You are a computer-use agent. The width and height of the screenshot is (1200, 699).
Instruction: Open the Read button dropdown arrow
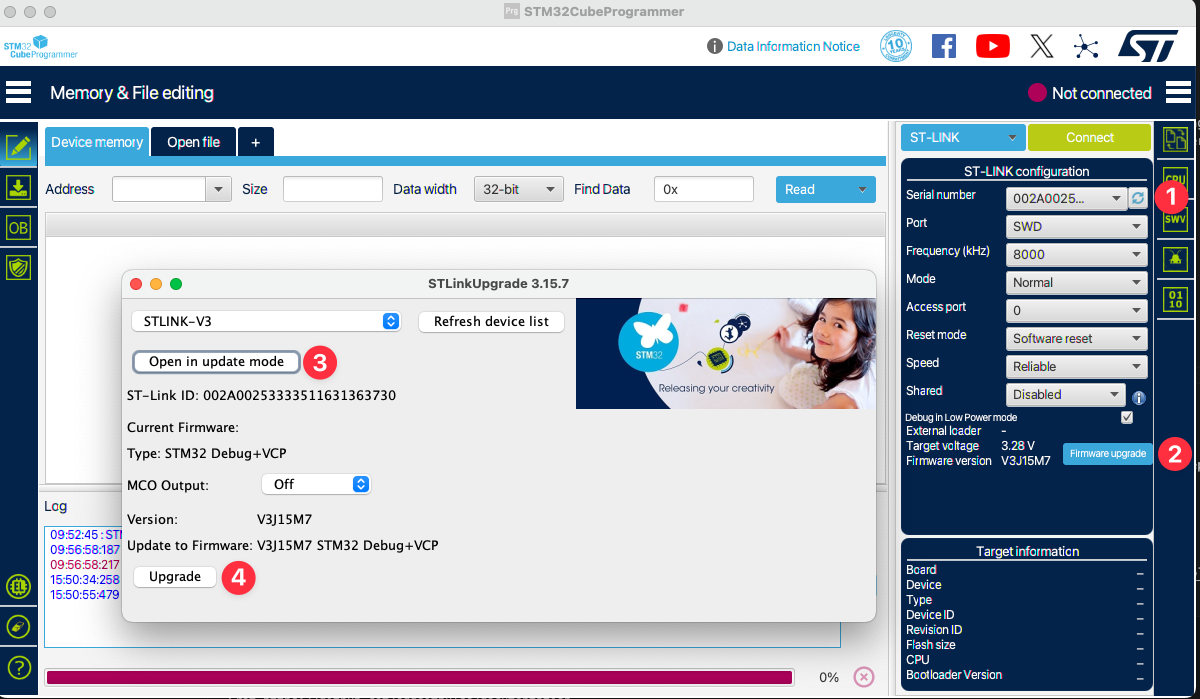coord(862,189)
